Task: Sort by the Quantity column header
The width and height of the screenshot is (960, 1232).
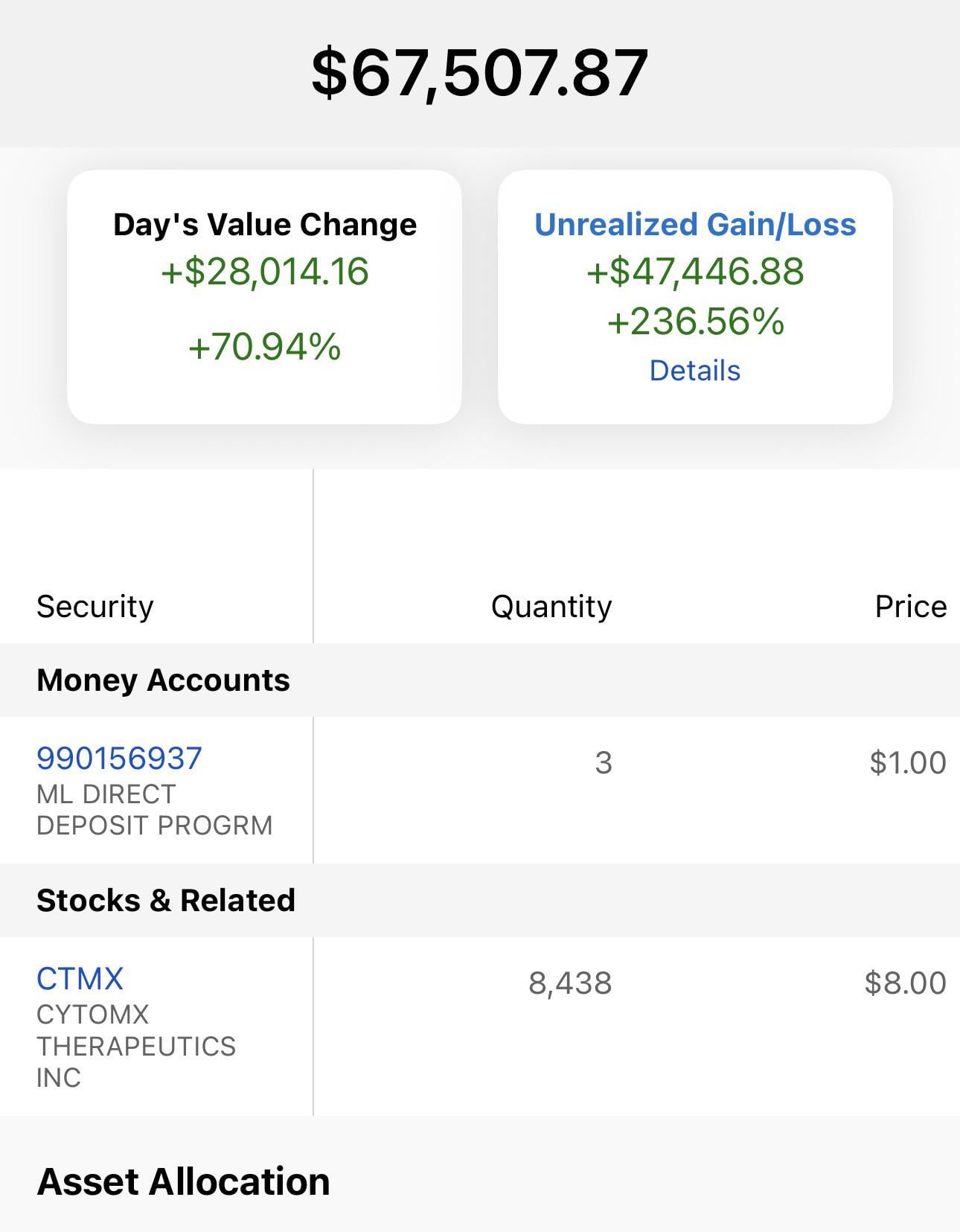Action: click(551, 607)
